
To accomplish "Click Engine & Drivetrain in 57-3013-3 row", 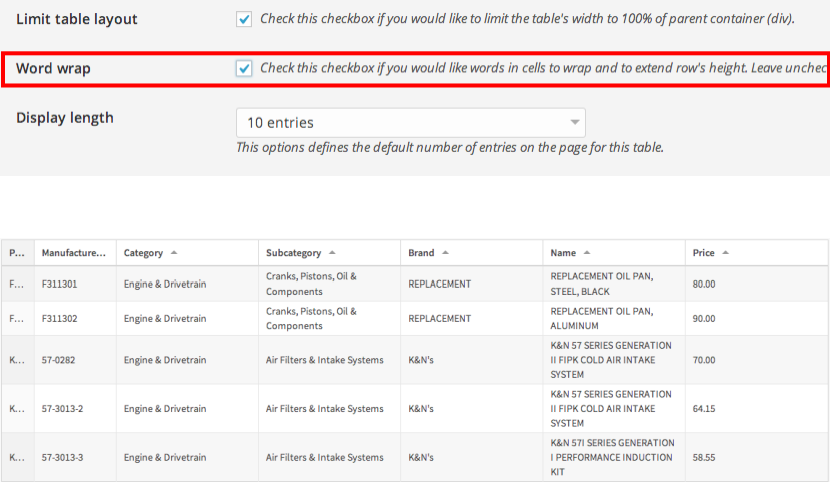I will click(165, 457).
